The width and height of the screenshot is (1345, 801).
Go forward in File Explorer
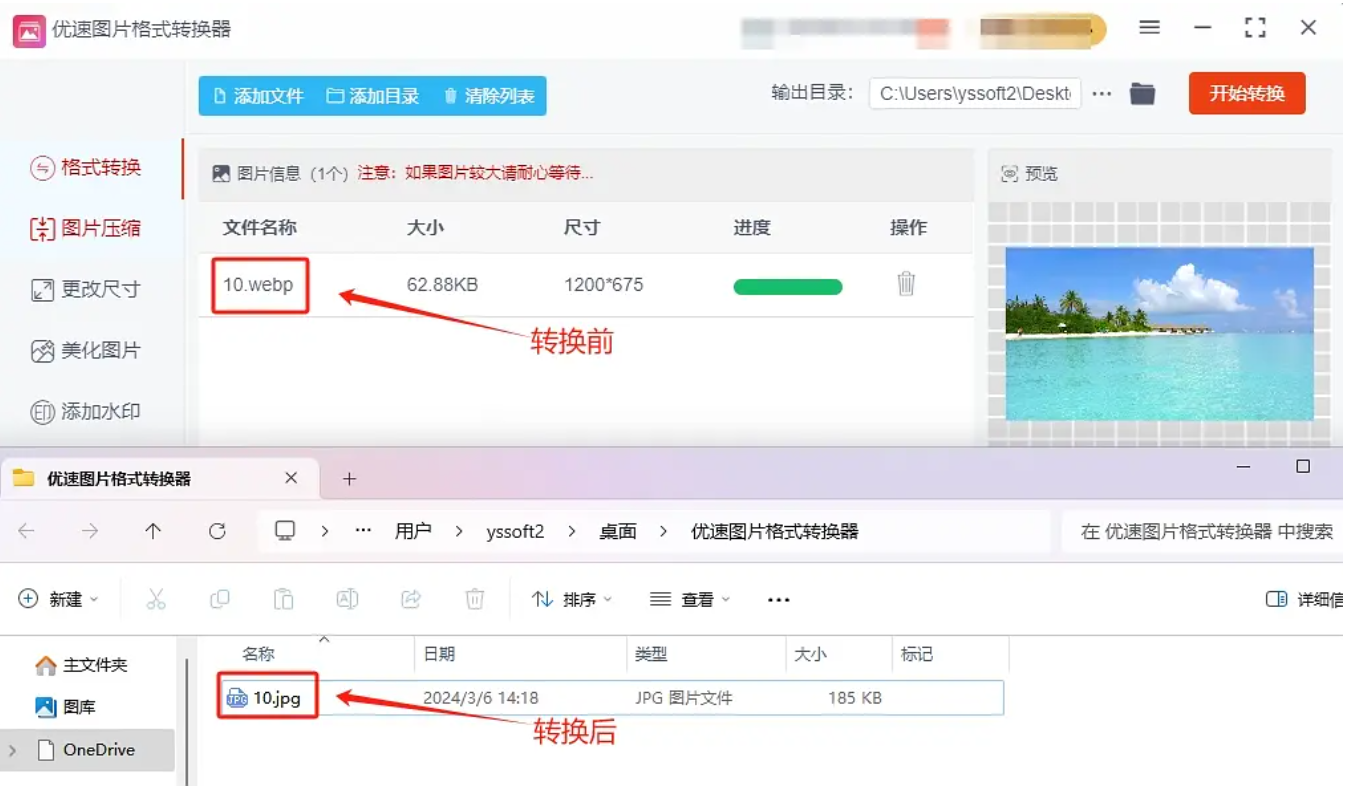[90, 531]
